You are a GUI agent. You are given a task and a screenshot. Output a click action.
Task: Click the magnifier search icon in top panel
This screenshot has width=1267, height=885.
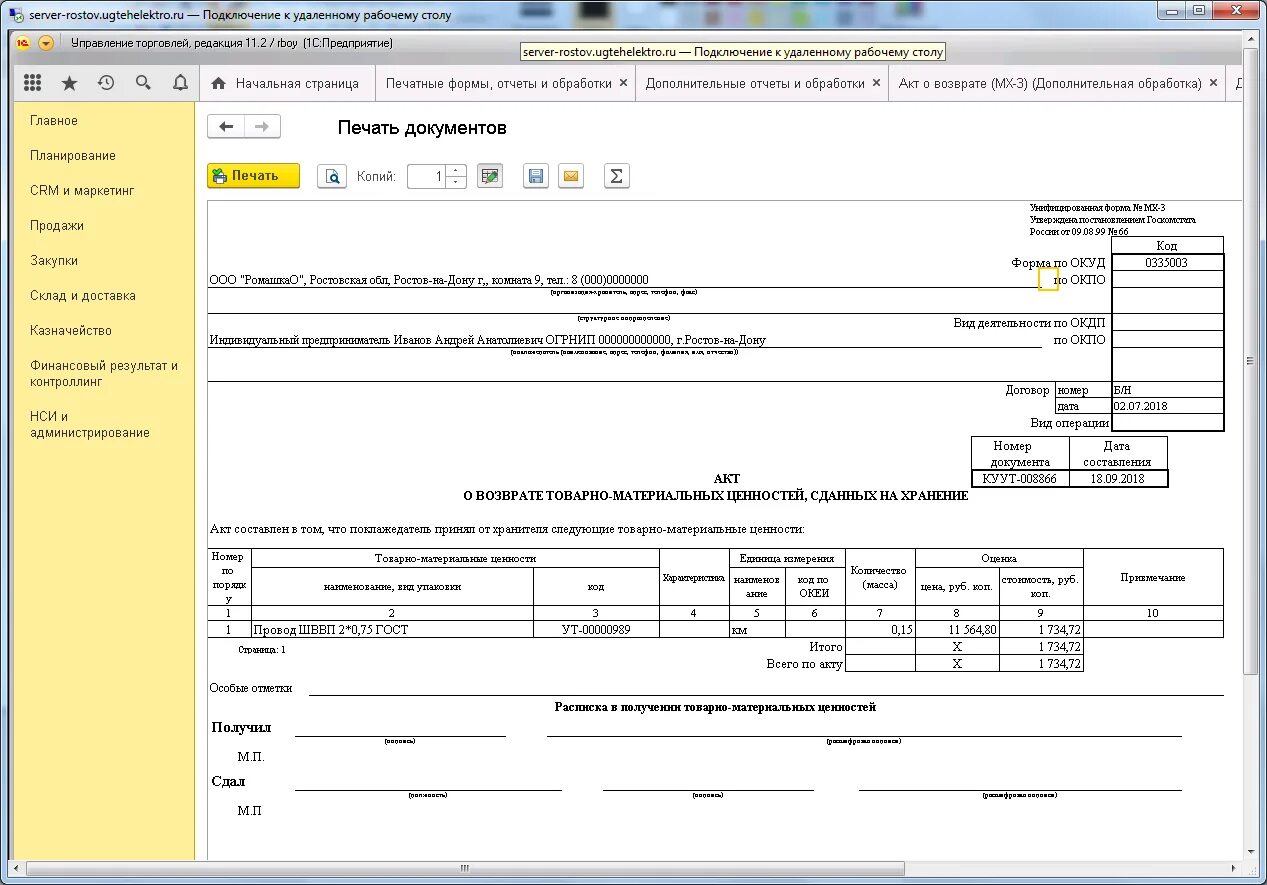click(x=143, y=83)
